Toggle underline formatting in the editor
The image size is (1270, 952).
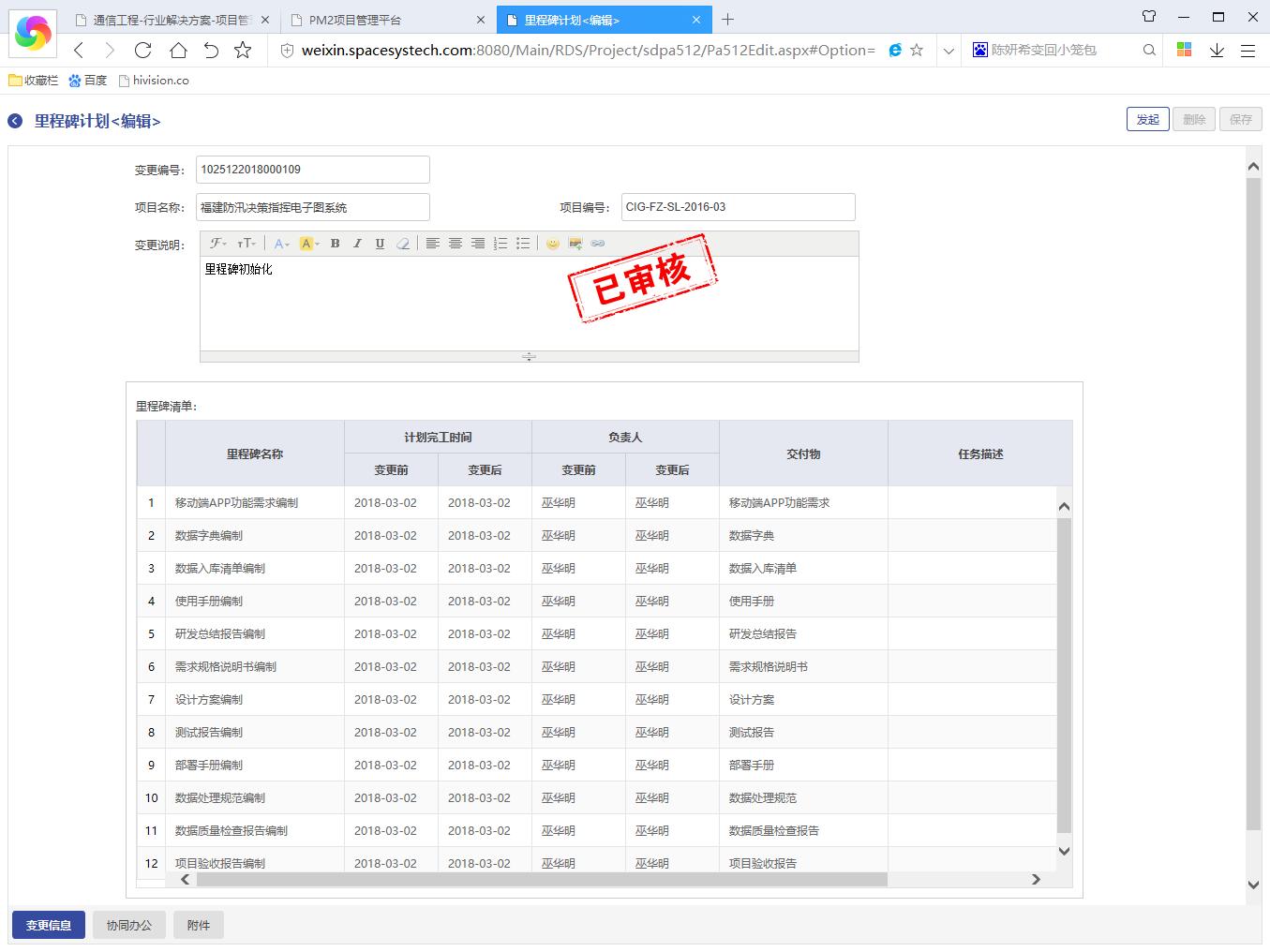[x=380, y=244]
